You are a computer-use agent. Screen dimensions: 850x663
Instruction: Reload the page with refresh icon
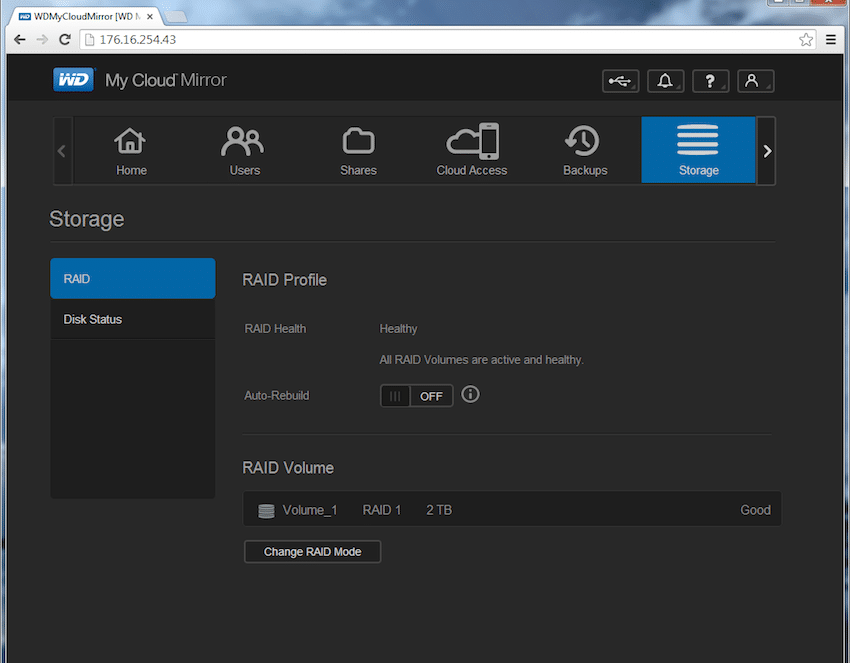pos(65,40)
